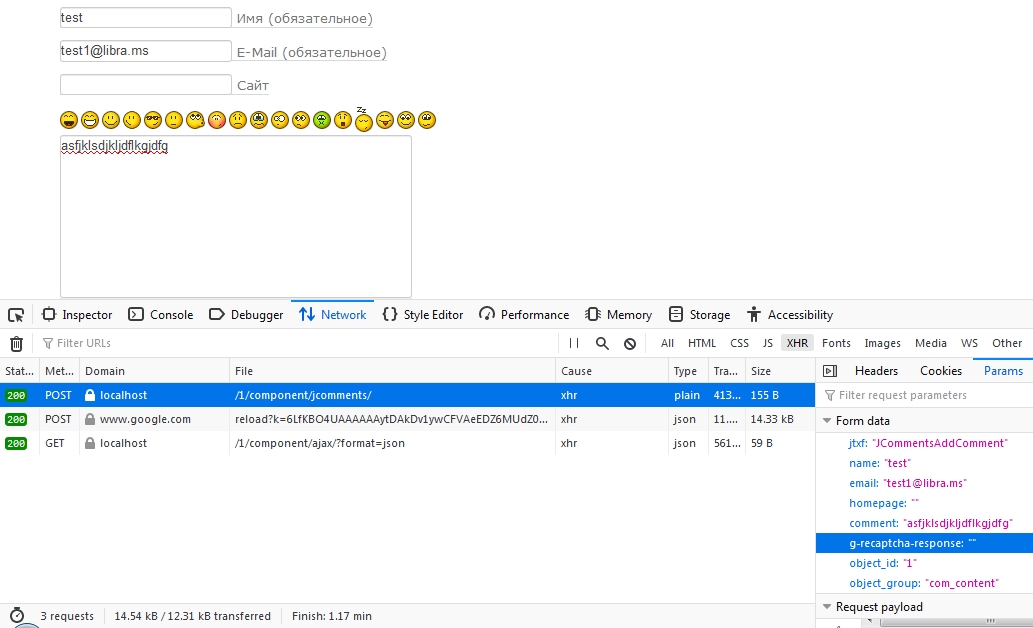Sort requests by Cause column
Viewport: 1033px width, 628px height.
[611, 371]
